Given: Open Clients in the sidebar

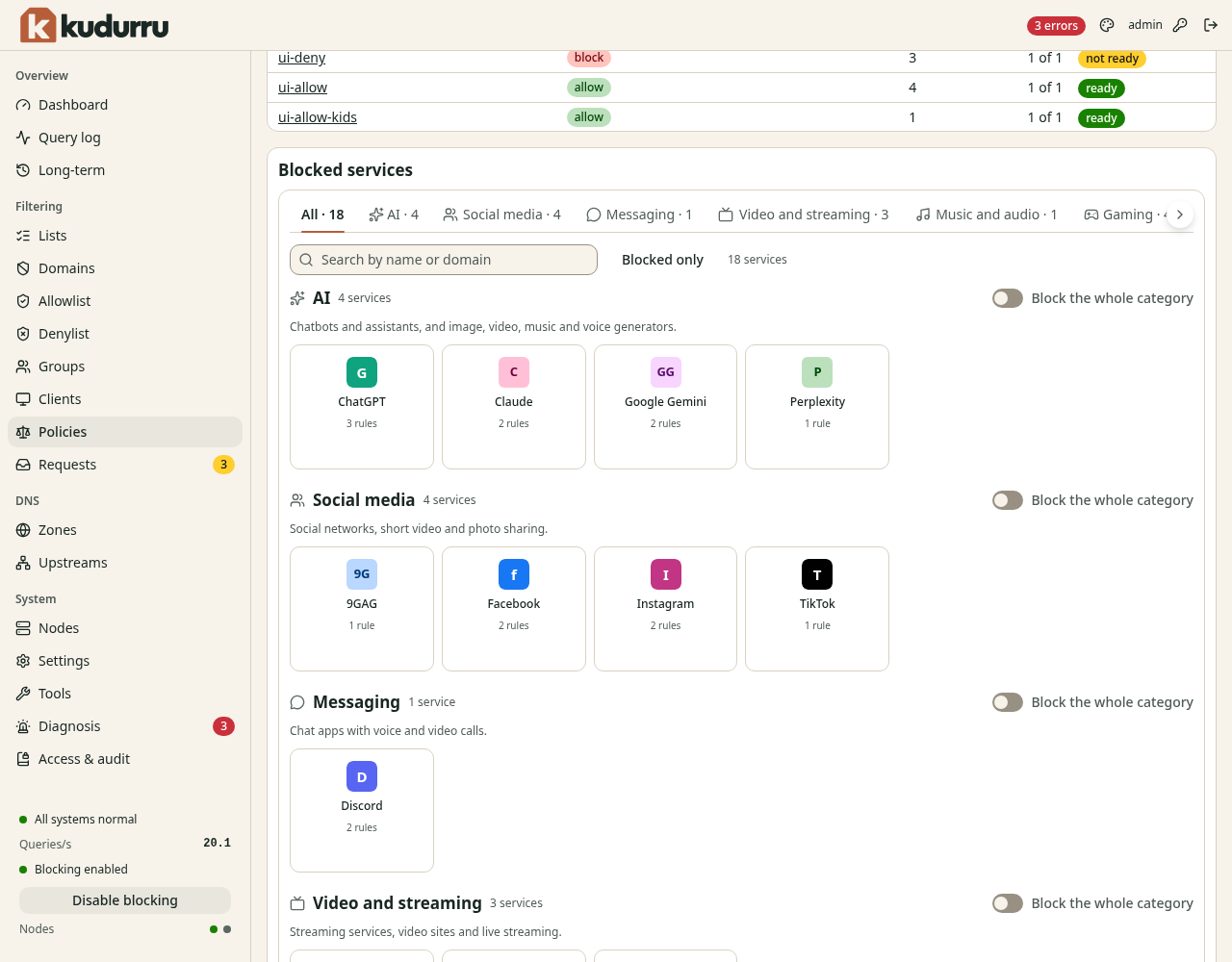Looking at the screenshot, I should click(x=125, y=399).
